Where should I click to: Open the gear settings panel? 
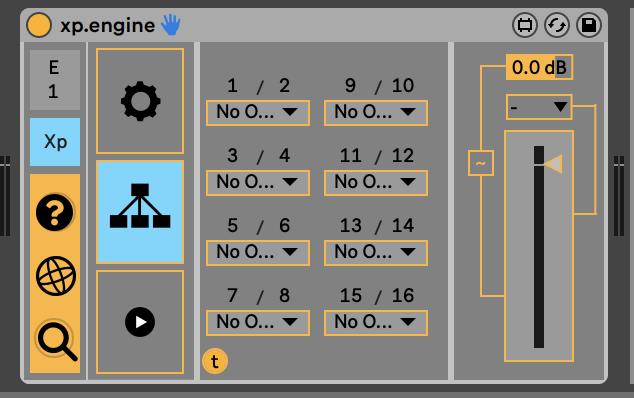pos(140,101)
